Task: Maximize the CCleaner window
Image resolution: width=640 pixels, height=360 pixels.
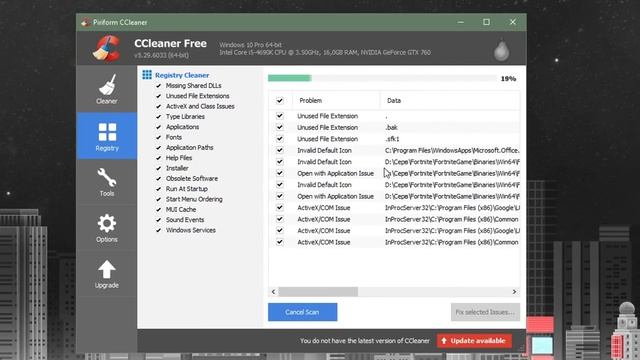Action: (487, 22)
